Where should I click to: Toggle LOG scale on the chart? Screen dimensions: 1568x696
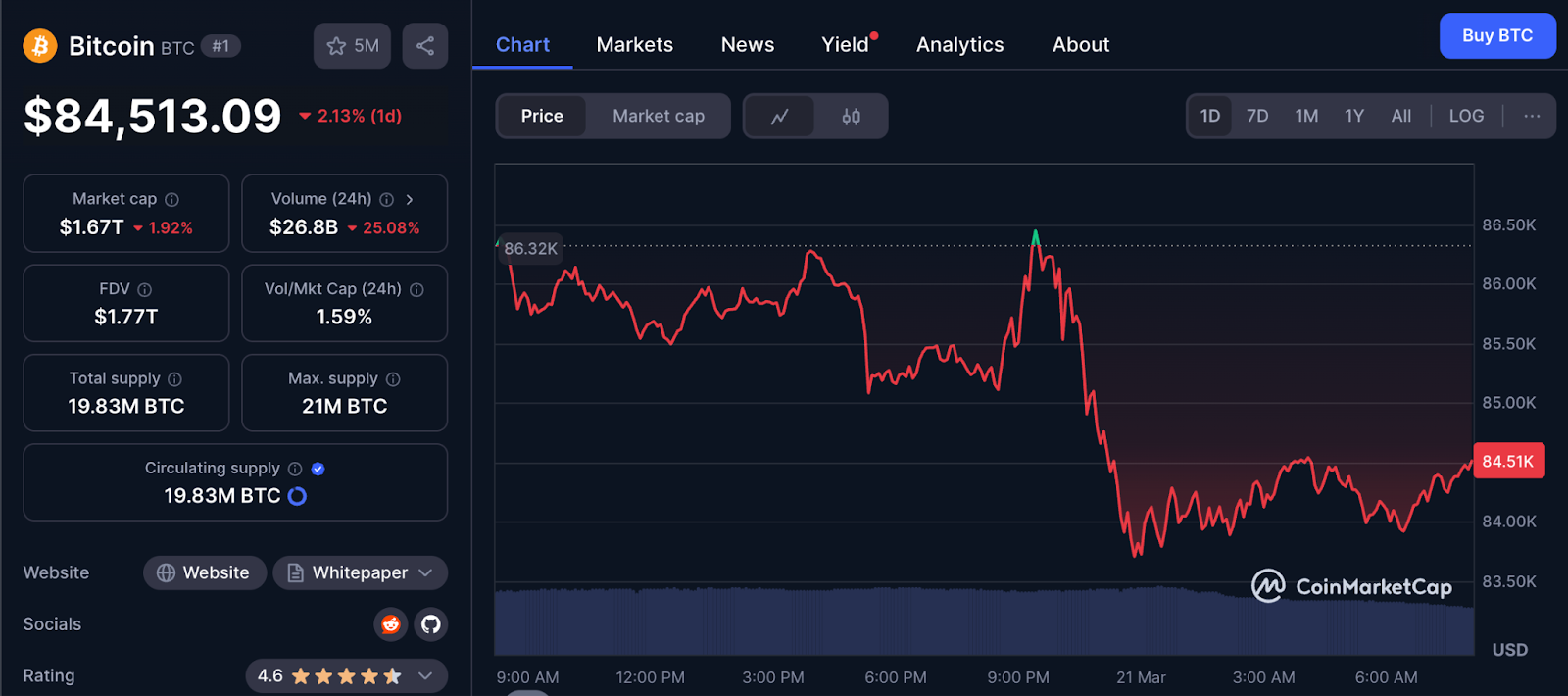click(x=1466, y=116)
